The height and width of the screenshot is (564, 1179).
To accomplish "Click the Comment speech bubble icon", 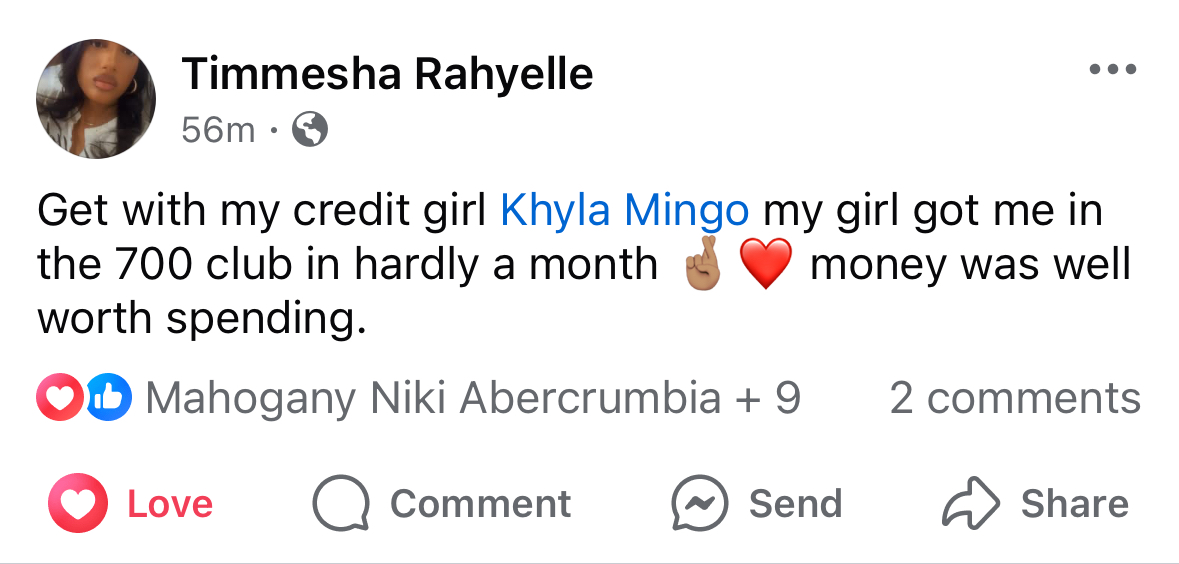I will coord(341,503).
